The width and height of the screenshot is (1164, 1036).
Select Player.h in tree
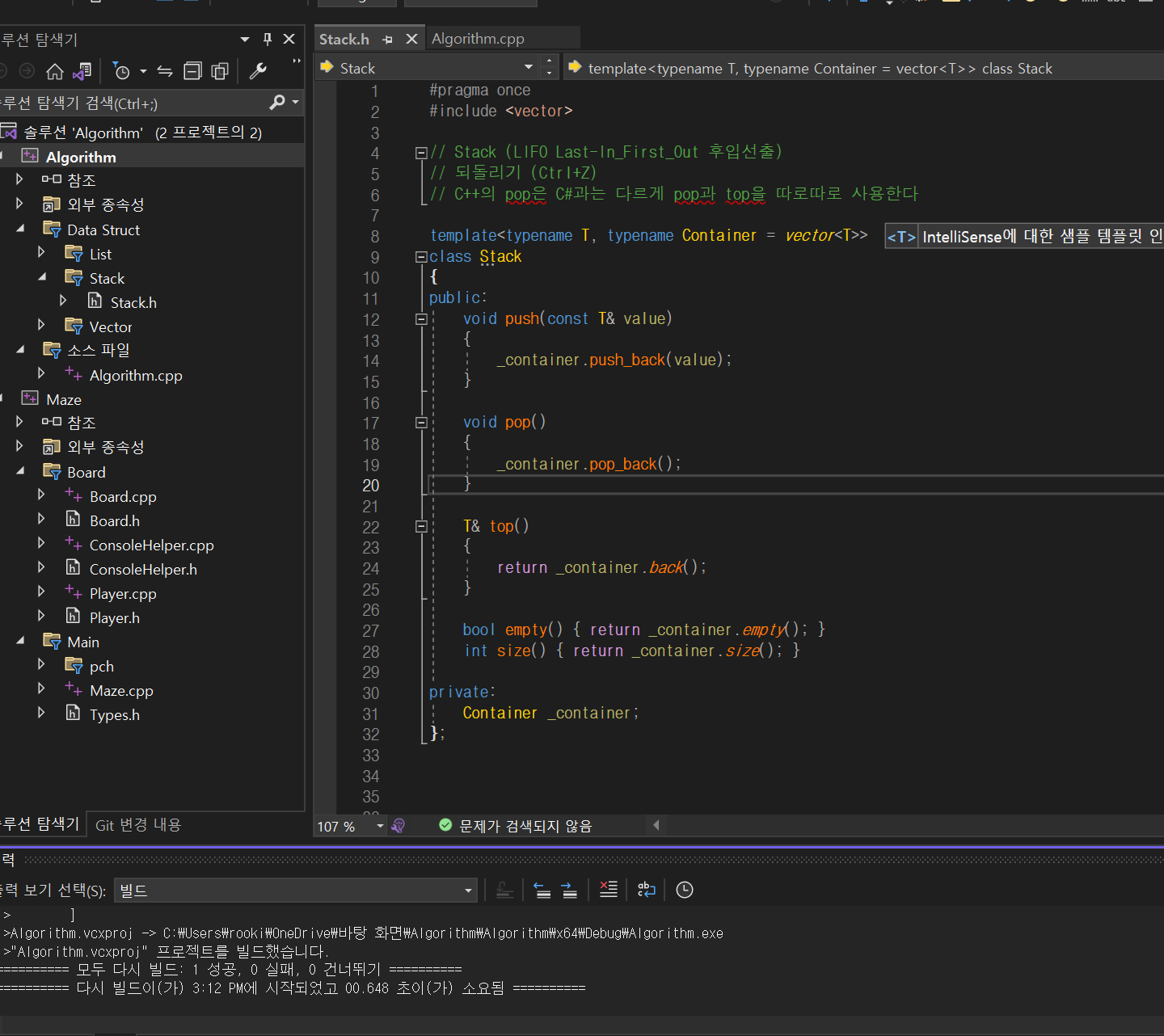114,617
